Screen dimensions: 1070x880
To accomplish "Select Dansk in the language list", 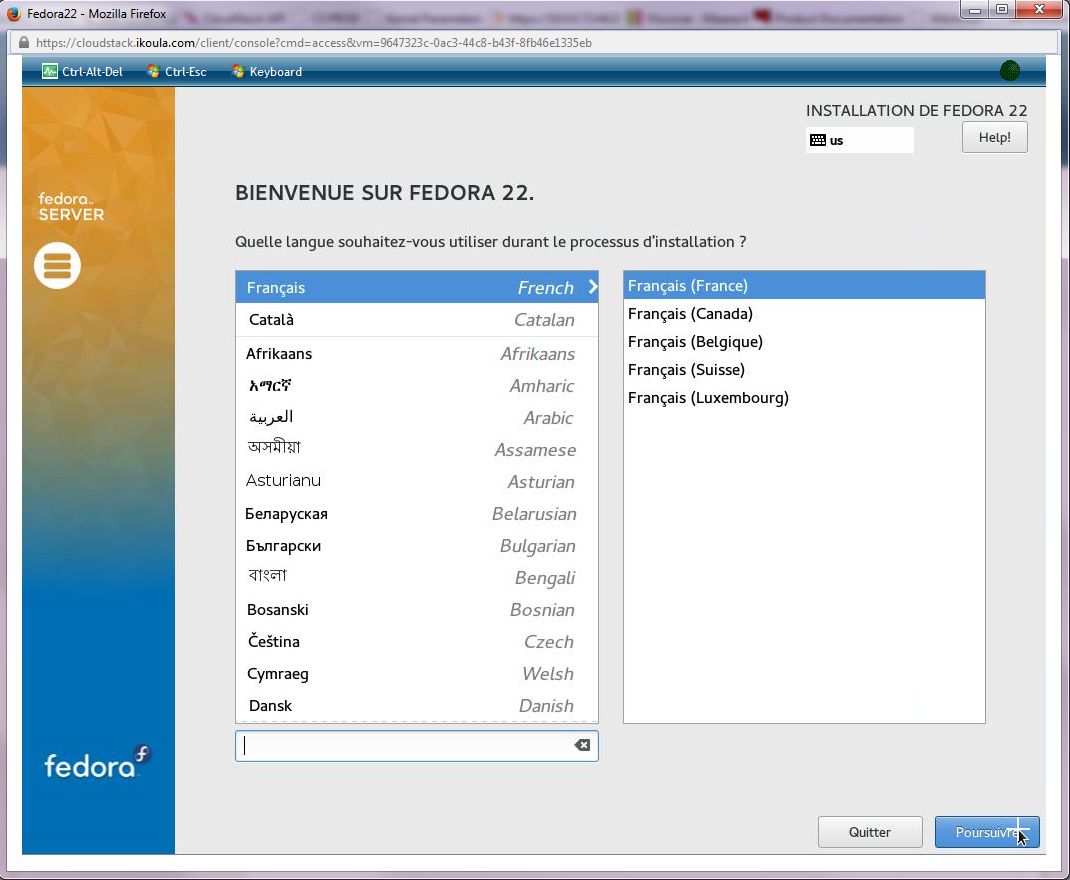I will point(270,705).
